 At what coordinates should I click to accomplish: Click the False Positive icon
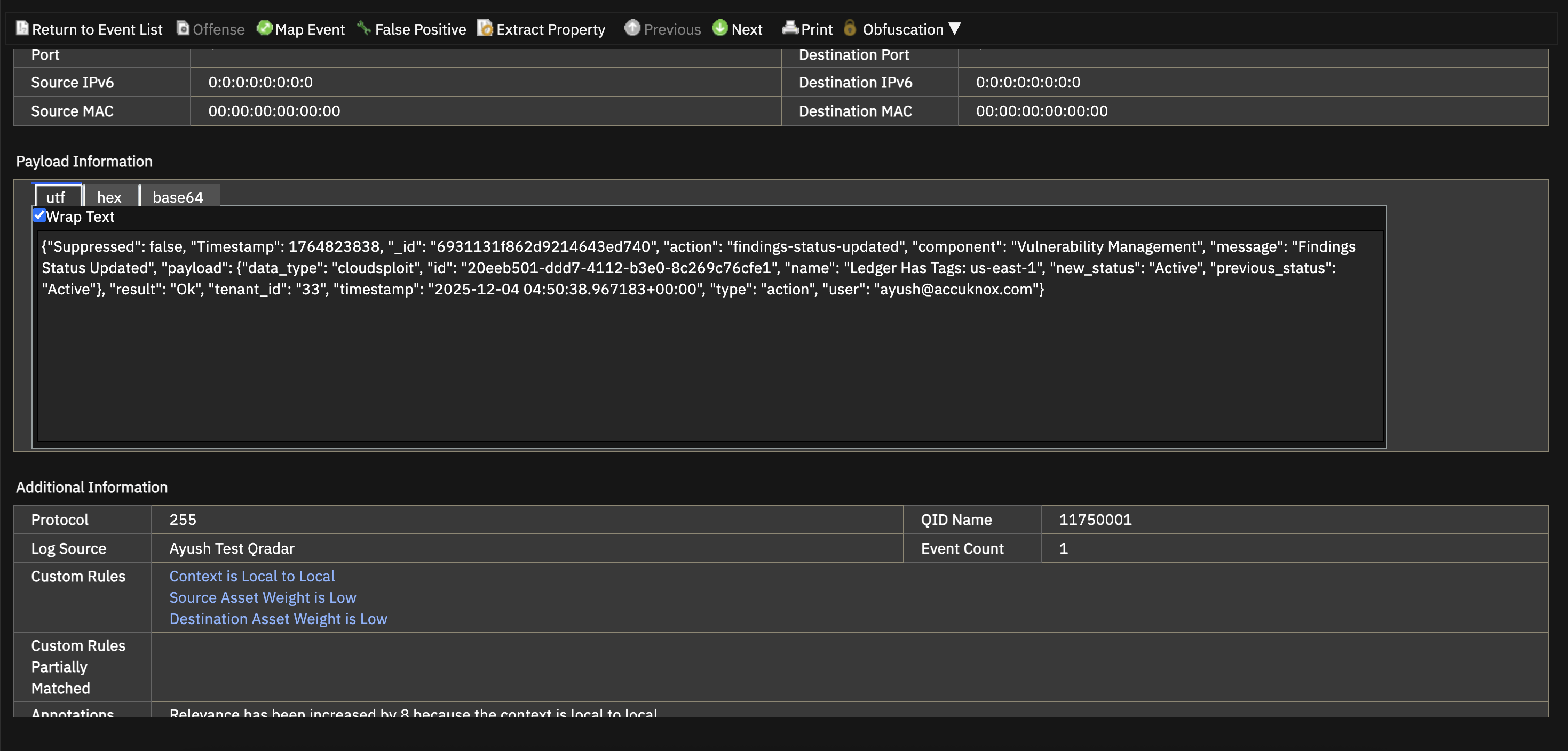(x=364, y=28)
